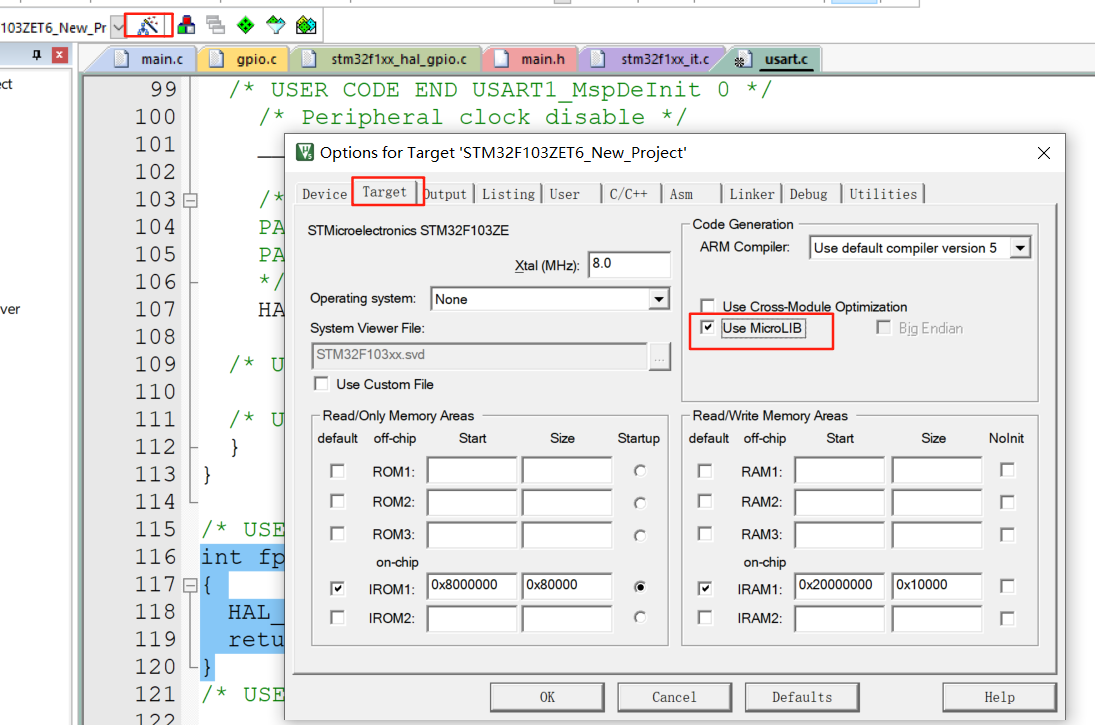Click the Manage Run-Time Environment cubes icon
This screenshot has width=1095, height=725.
click(186, 24)
